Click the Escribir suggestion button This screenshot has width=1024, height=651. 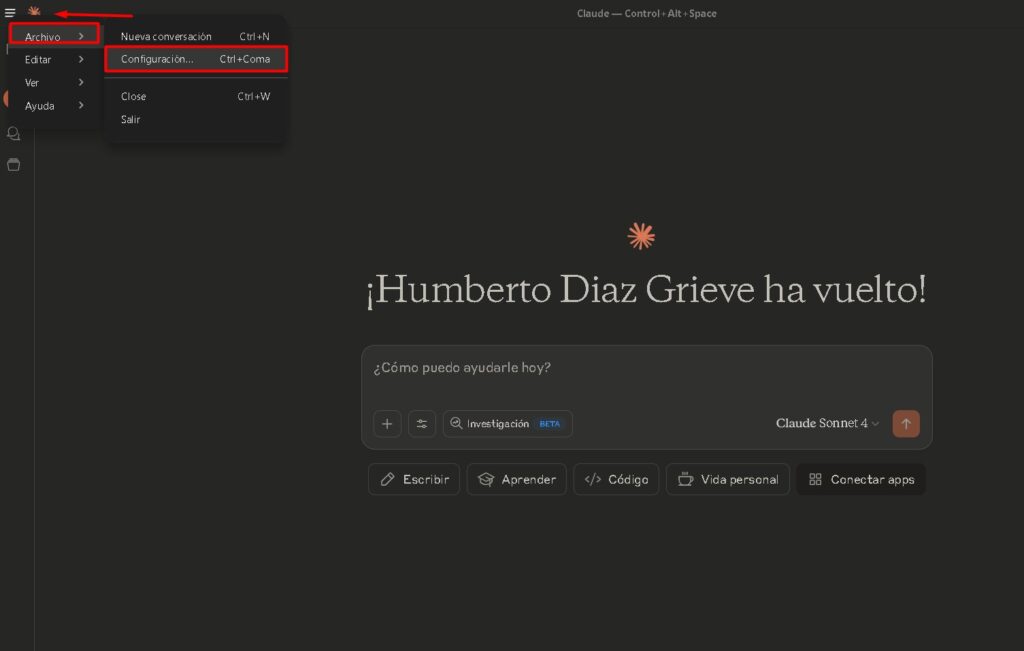coord(414,479)
